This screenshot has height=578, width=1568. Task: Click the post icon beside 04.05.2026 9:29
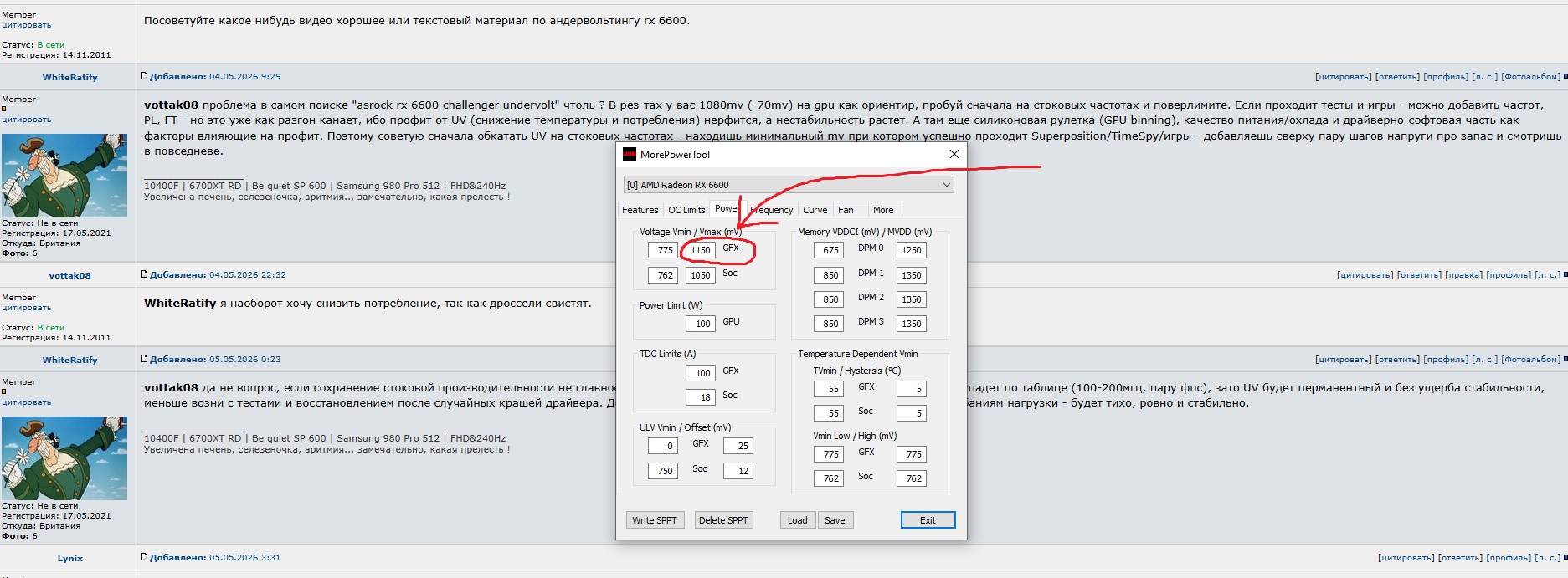pyautogui.click(x=145, y=76)
